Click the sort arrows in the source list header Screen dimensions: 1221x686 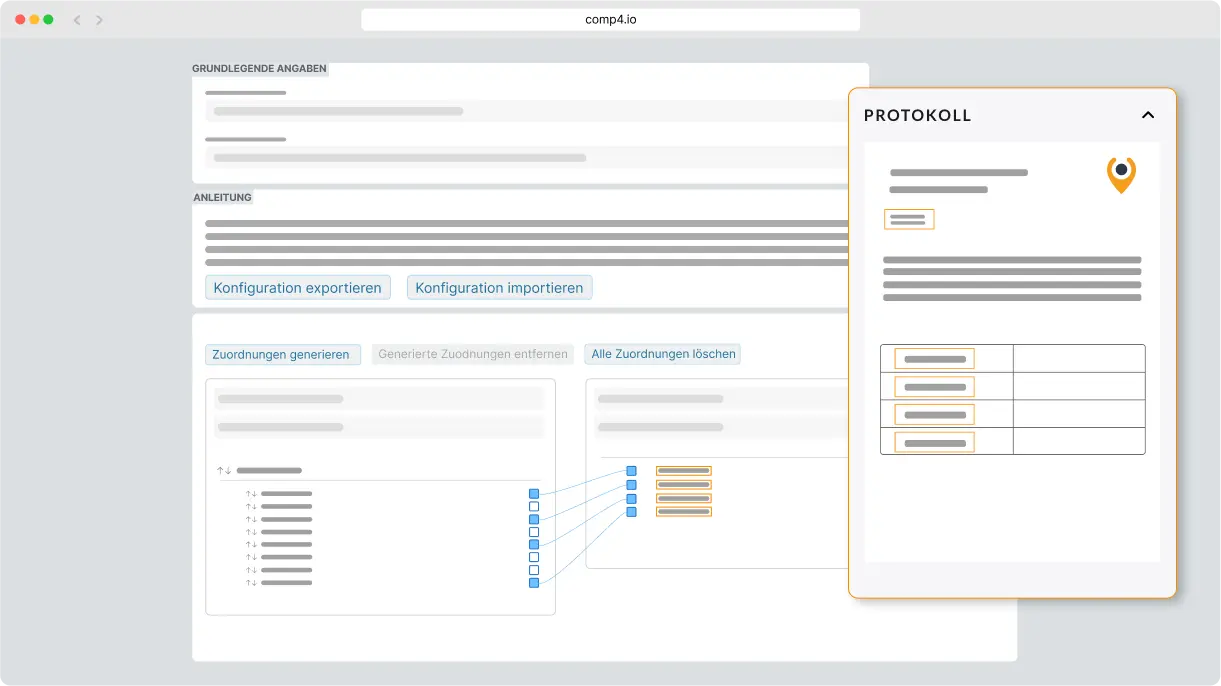[224, 470]
